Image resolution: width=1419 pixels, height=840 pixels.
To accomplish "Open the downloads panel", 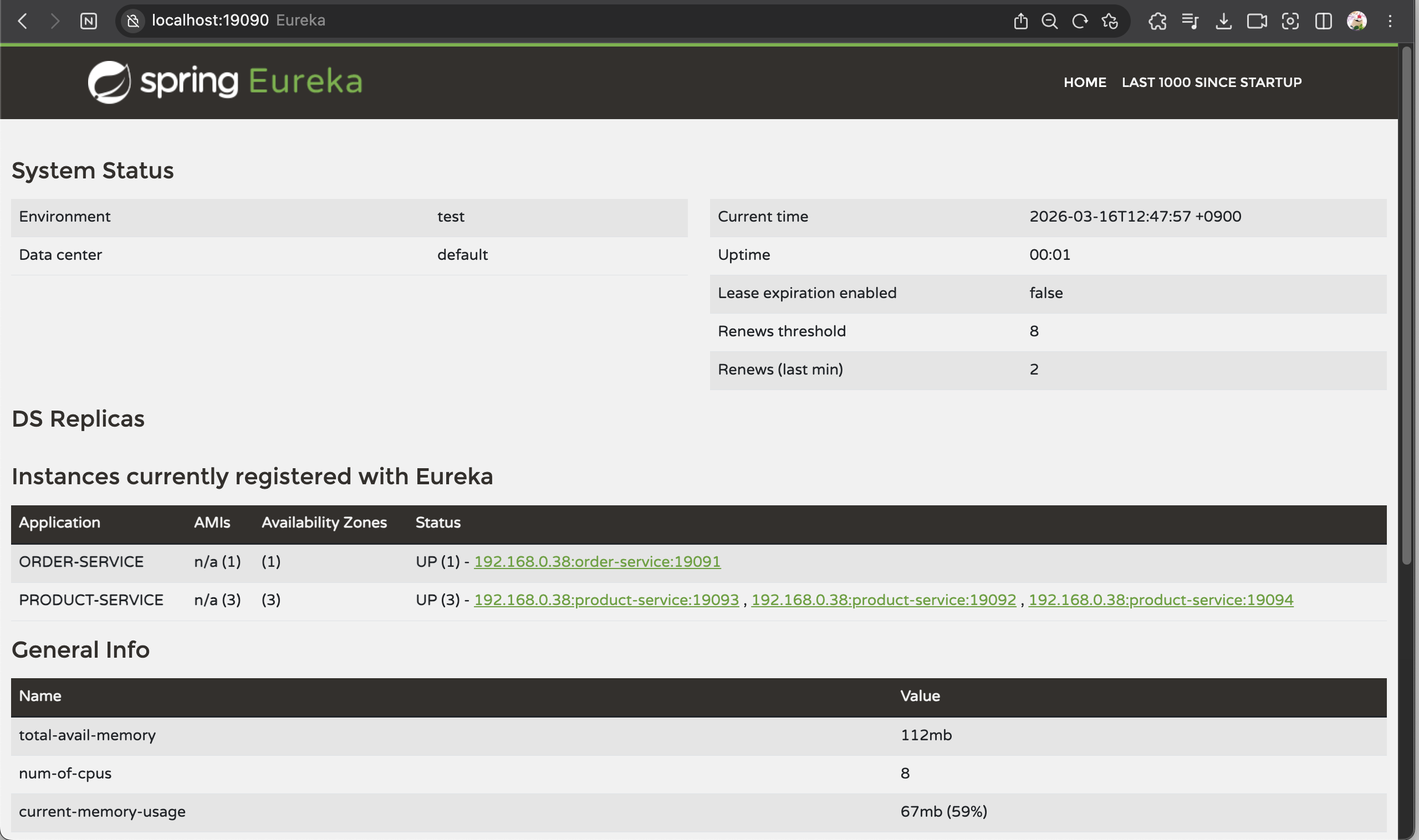I will coord(1224,21).
